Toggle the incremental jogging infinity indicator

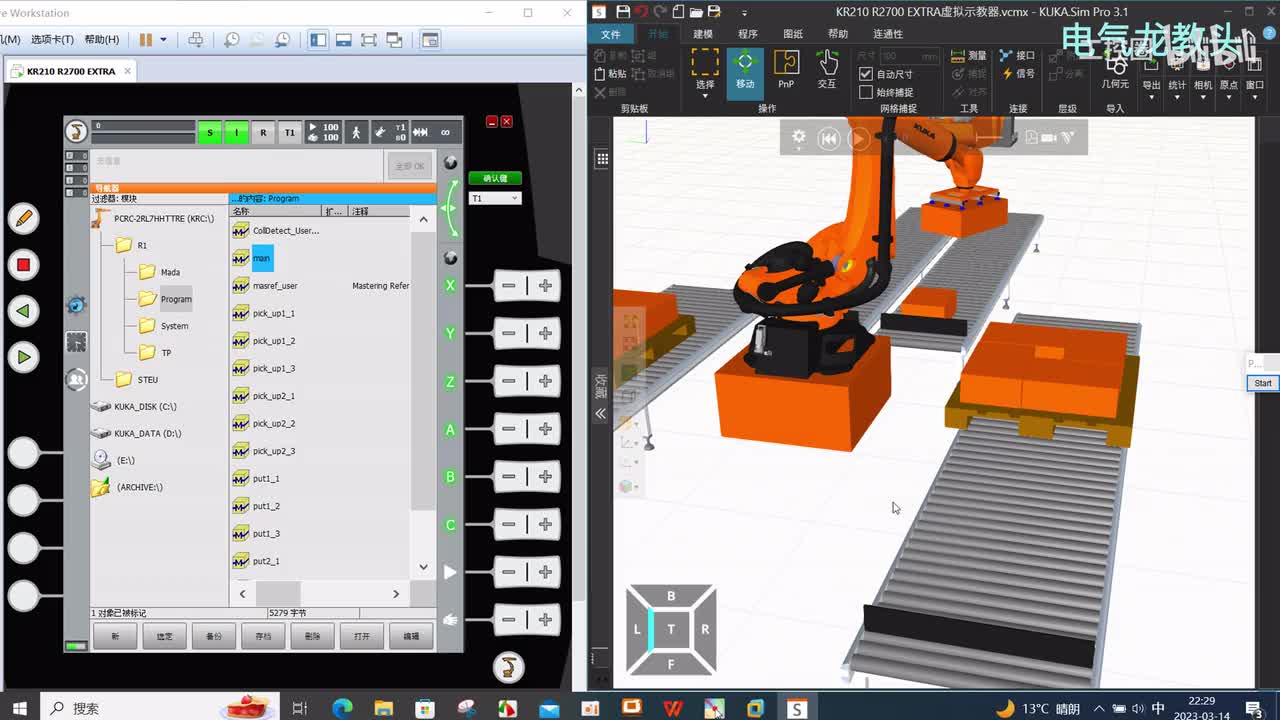click(x=446, y=132)
